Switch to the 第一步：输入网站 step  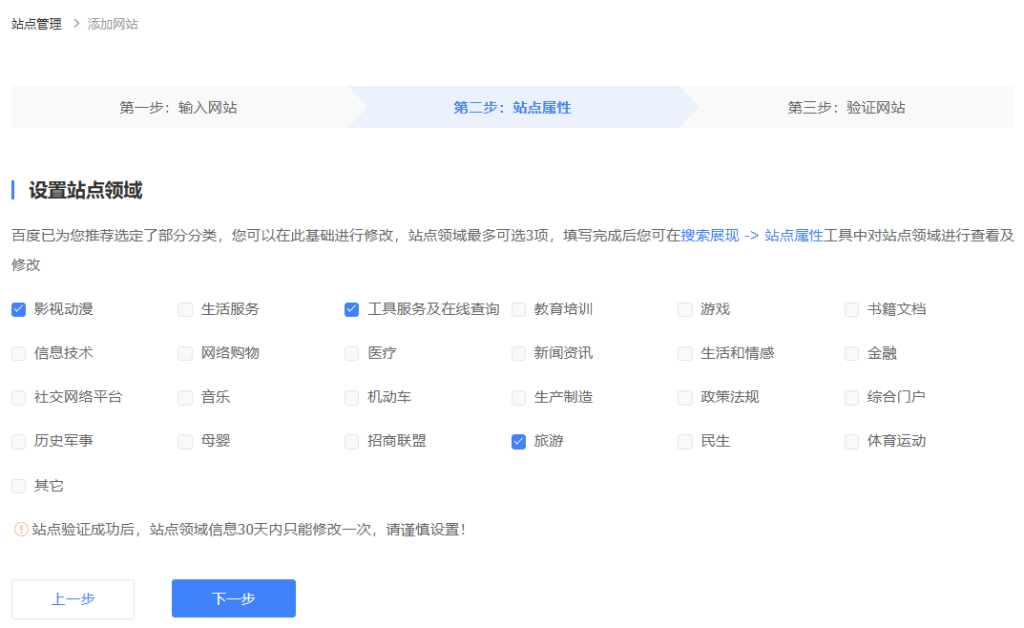pyautogui.click(x=178, y=107)
